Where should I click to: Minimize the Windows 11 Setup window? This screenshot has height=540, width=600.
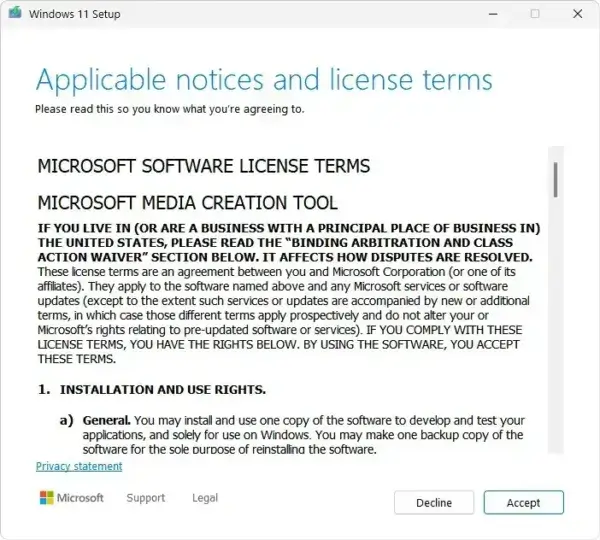point(493,14)
